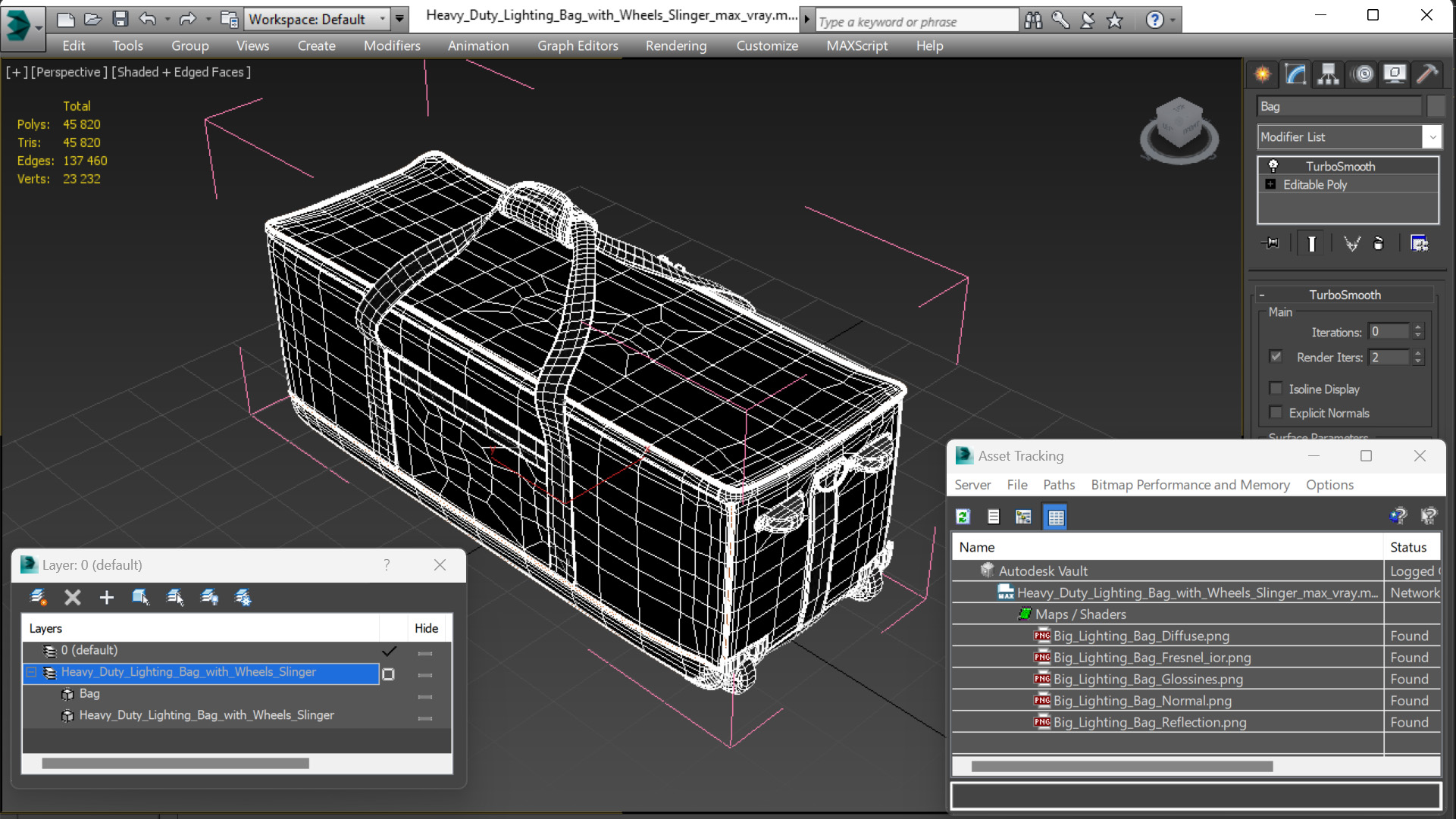Image resolution: width=1456 pixels, height=819 pixels.
Task: Create new layer with plus icon
Action: point(106,598)
